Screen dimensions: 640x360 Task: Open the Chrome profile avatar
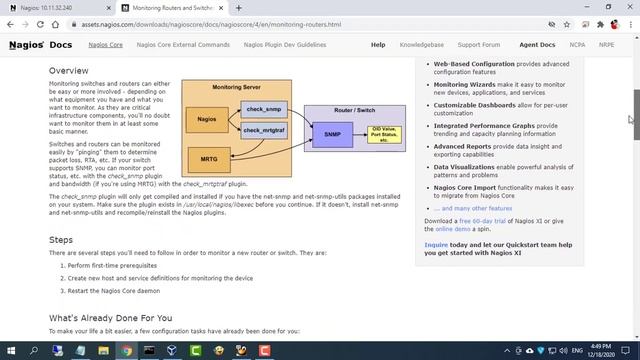click(615, 24)
